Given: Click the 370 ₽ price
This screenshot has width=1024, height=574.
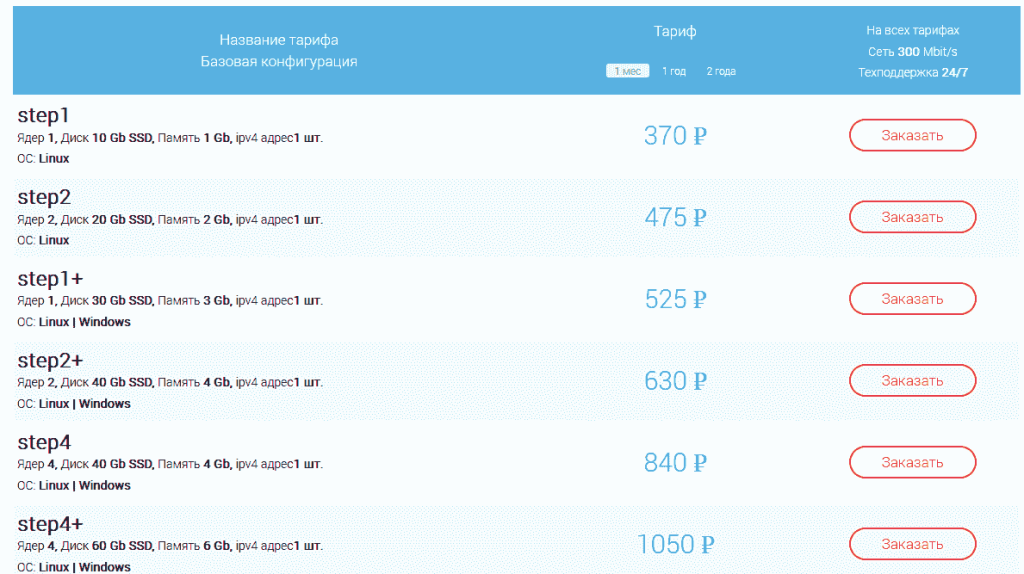Looking at the screenshot, I should click(675, 136).
